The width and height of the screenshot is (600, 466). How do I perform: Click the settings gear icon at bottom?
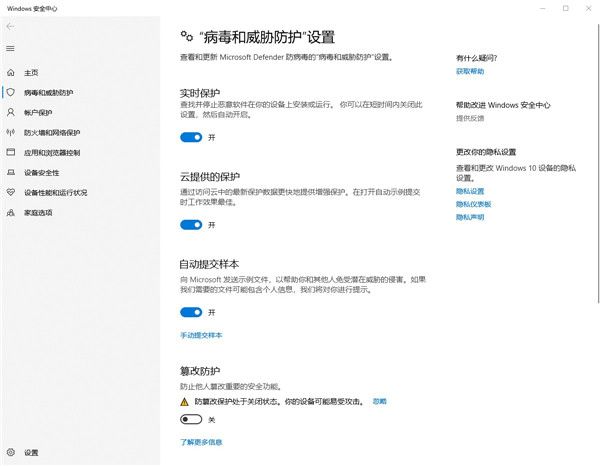(x=11, y=452)
